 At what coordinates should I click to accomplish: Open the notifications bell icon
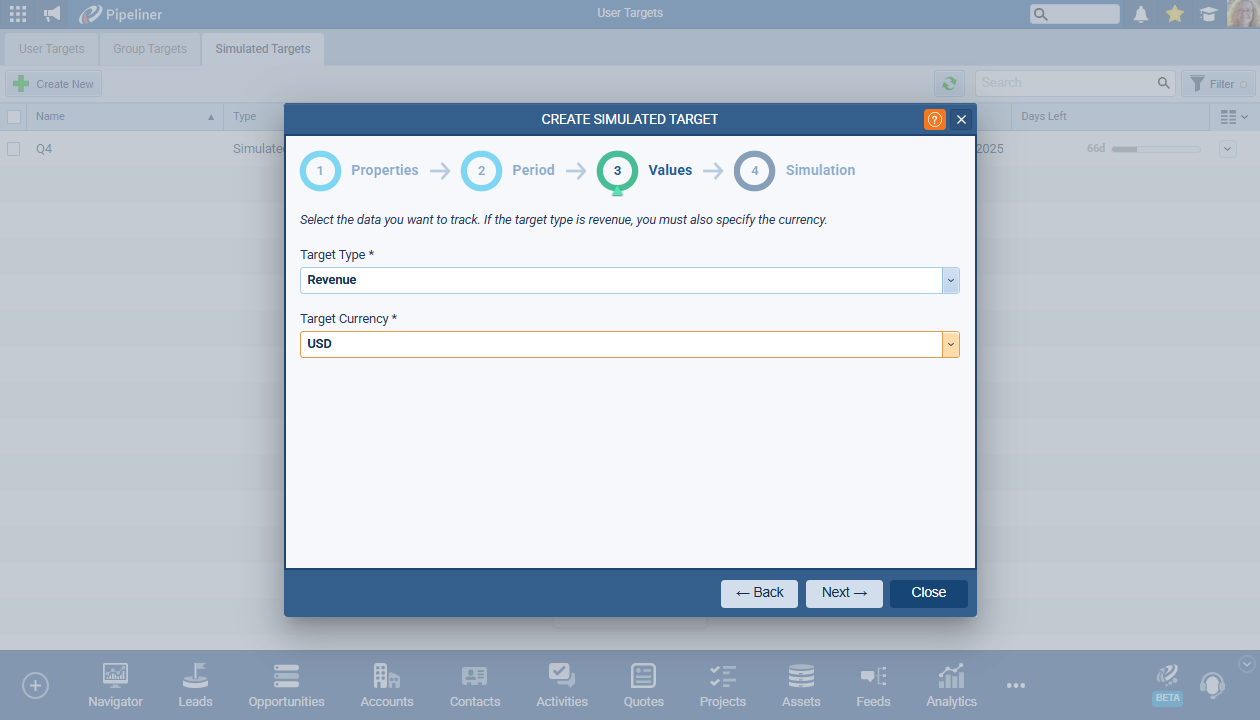tap(1140, 14)
